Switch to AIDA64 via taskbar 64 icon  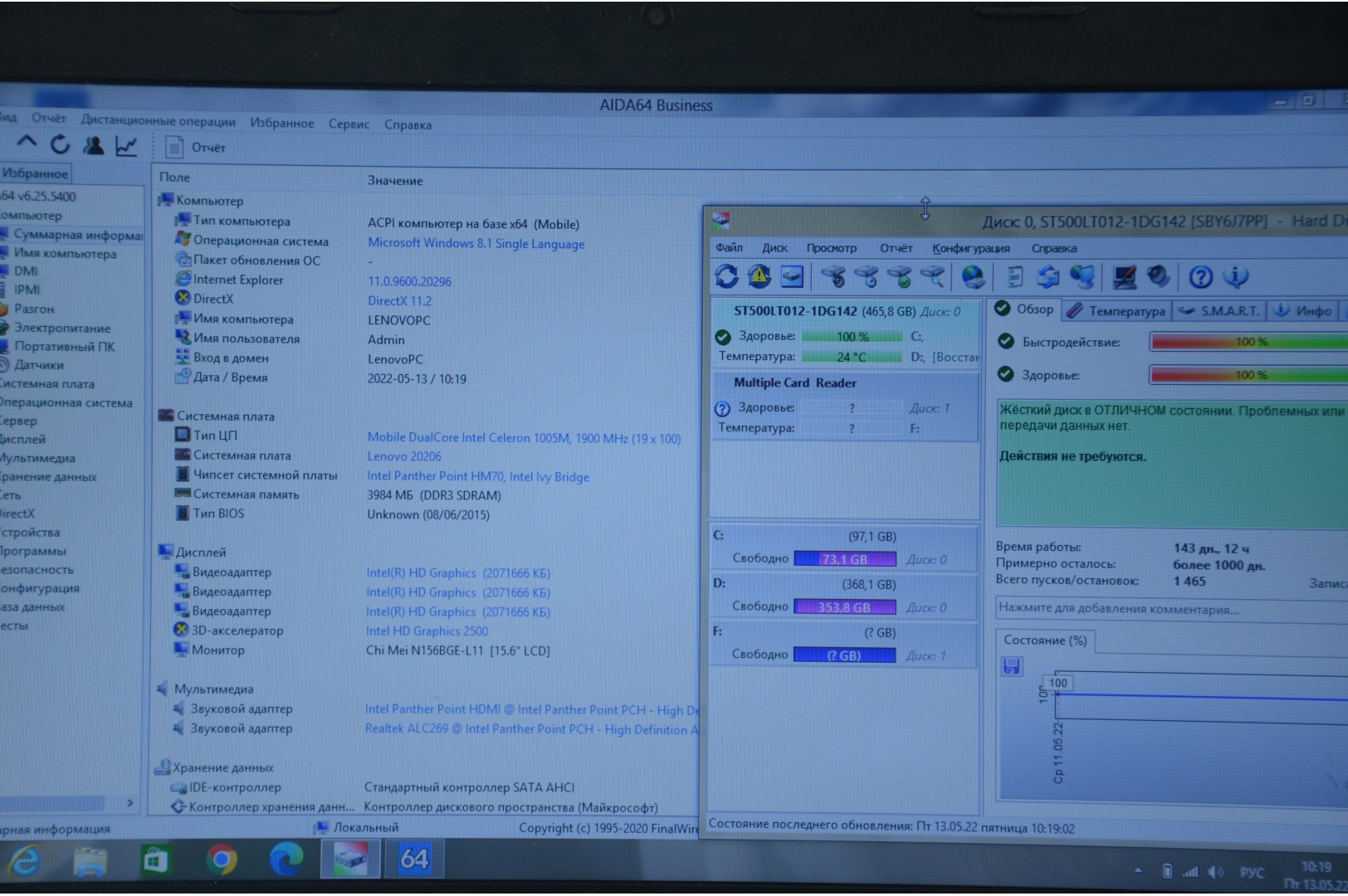414,858
